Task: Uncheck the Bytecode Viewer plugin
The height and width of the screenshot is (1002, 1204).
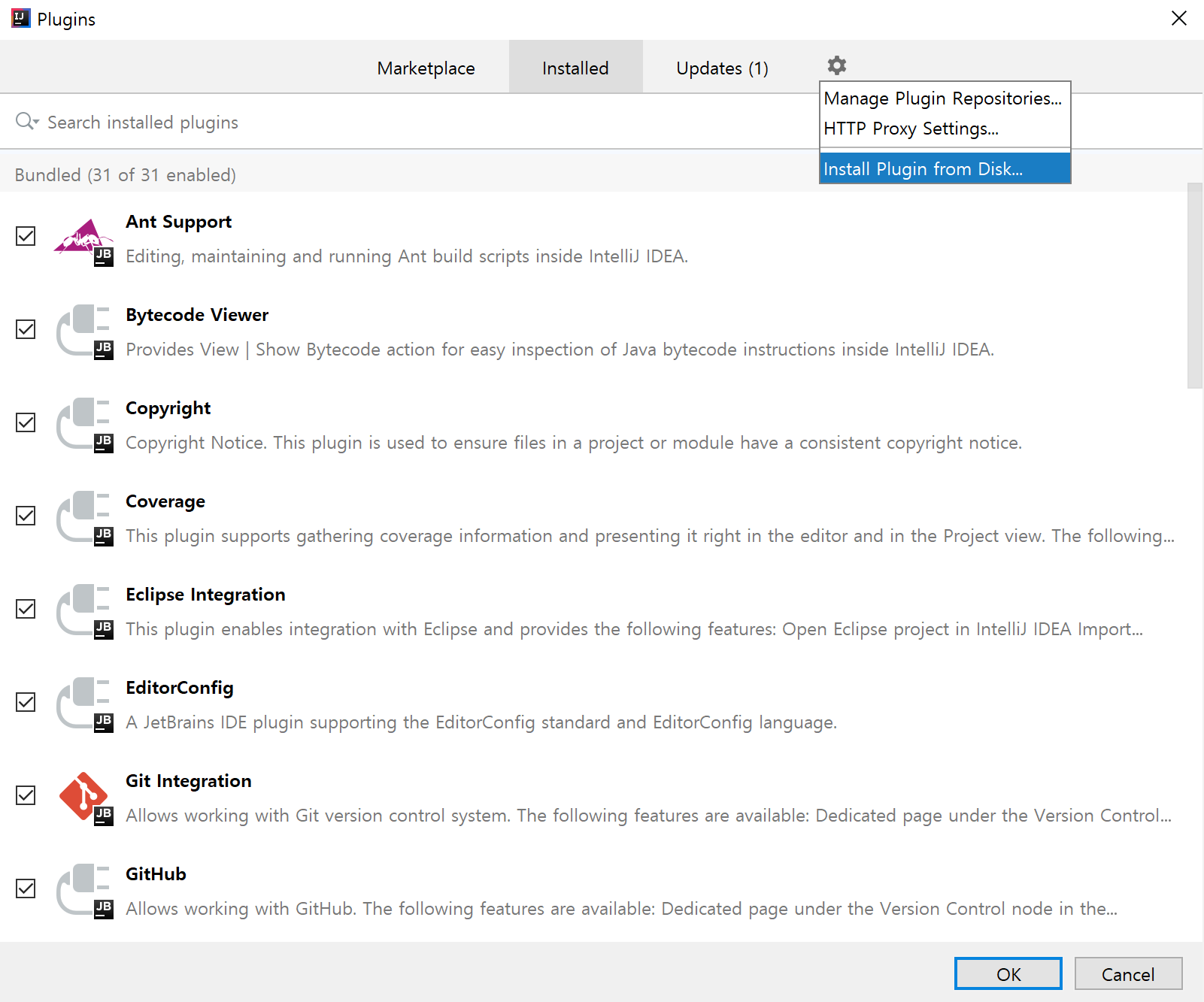Action: point(26,329)
